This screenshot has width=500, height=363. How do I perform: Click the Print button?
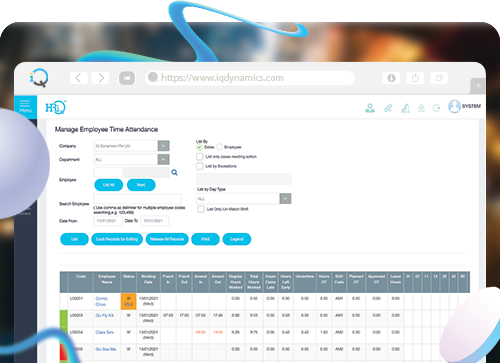click(x=205, y=239)
